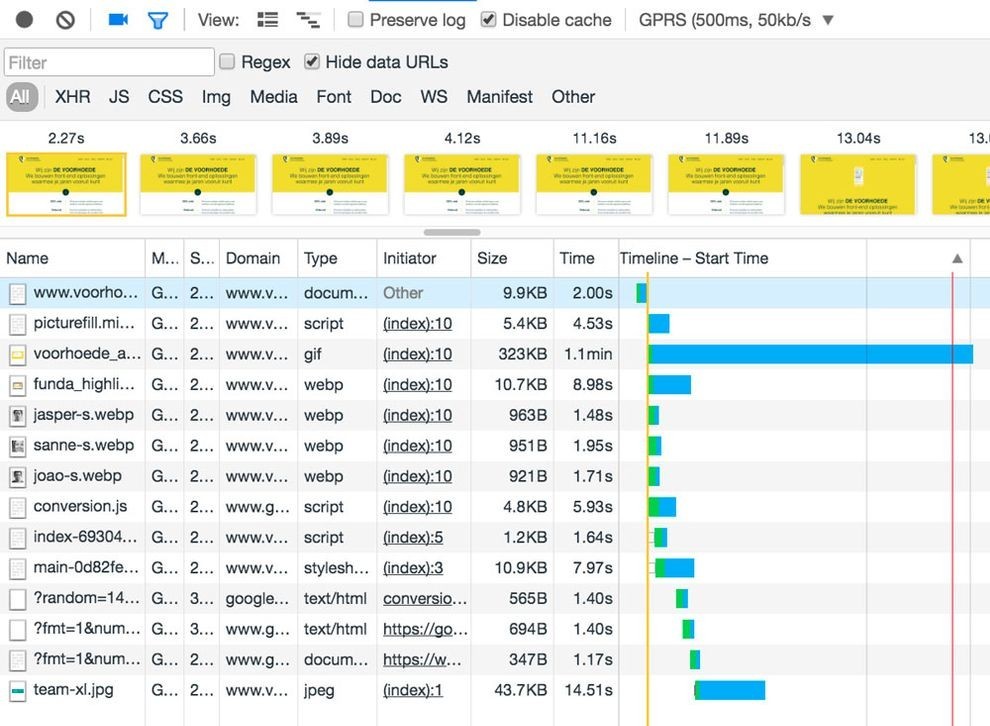Select the voorhoede gif file icon row

18,354
